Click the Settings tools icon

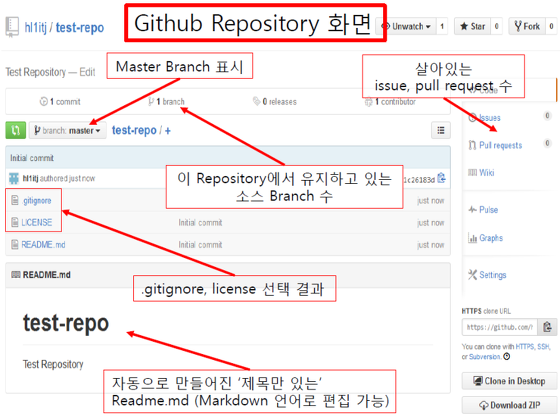tap(472, 275)
